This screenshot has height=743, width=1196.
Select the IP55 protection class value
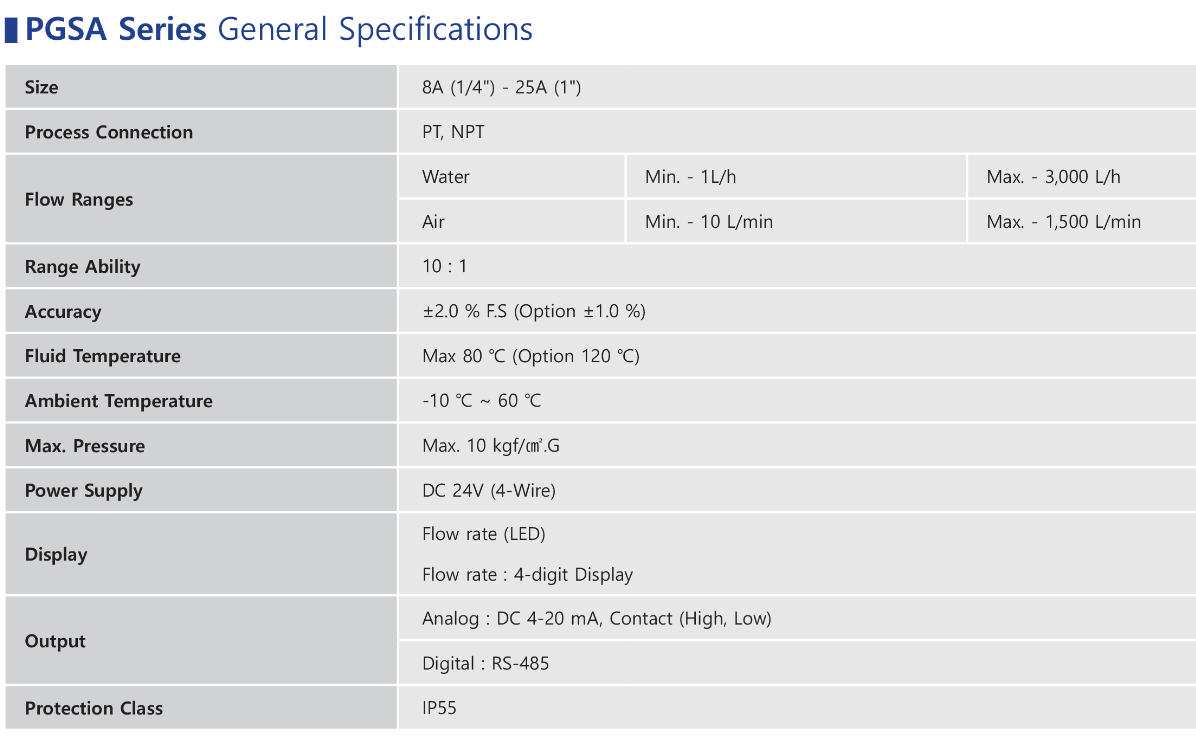point(439,708)
